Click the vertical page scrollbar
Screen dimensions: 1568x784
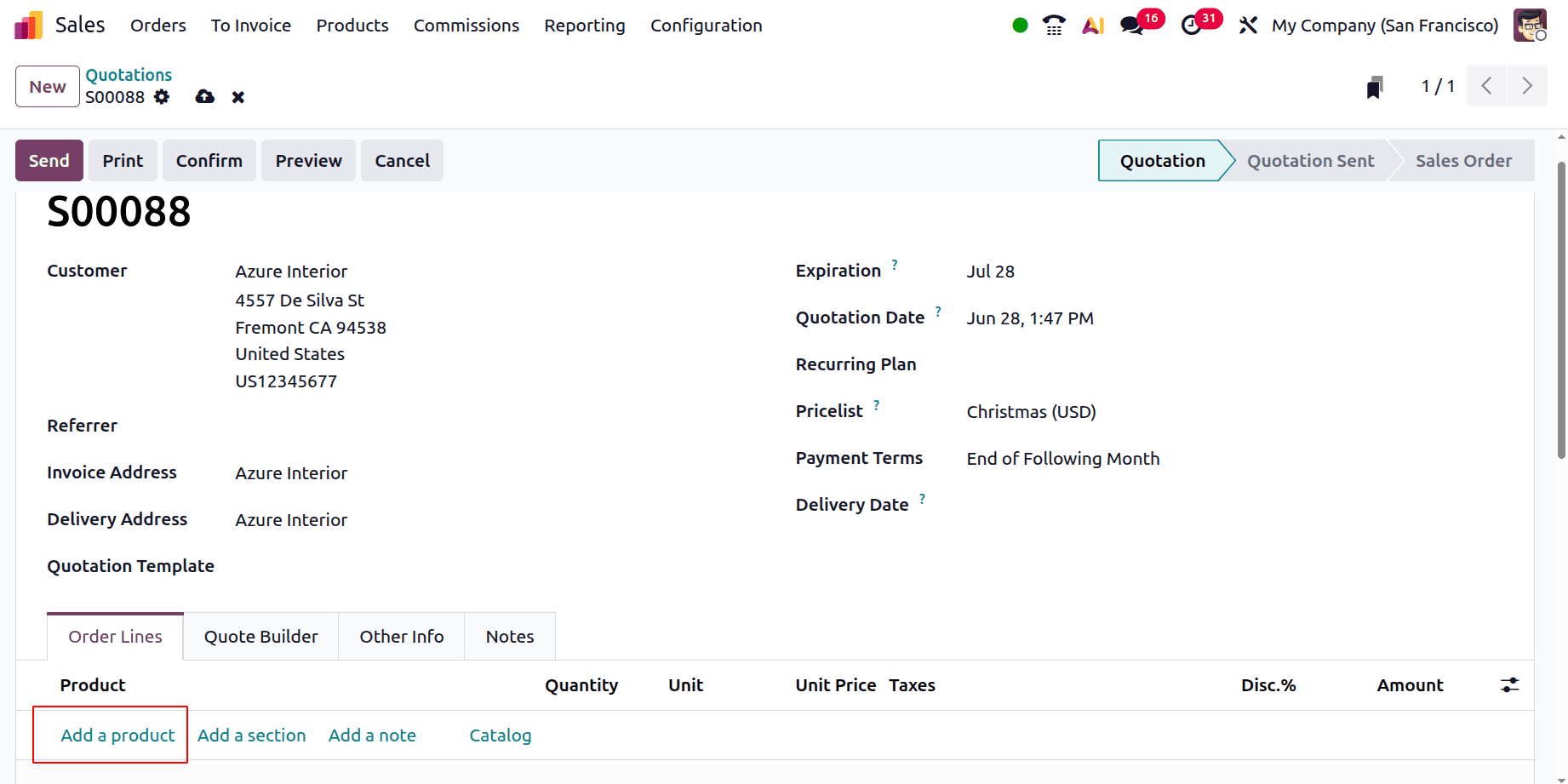[x=1561, y=311]
